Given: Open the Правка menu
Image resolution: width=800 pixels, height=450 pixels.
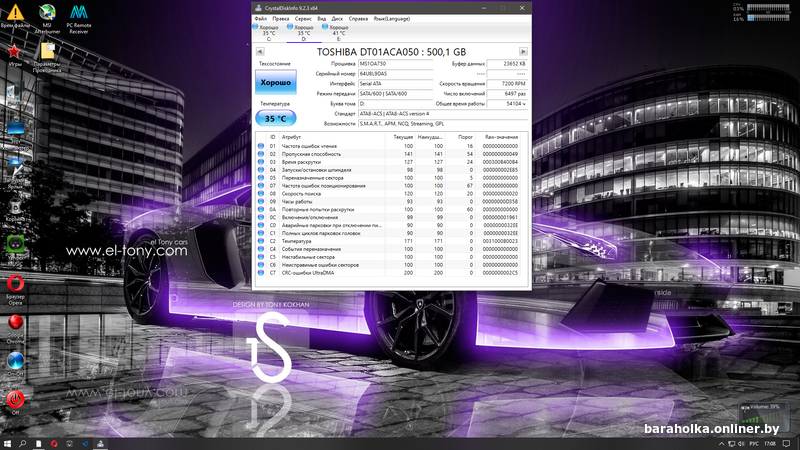Looking at the screenshot, I should [281, 18].
